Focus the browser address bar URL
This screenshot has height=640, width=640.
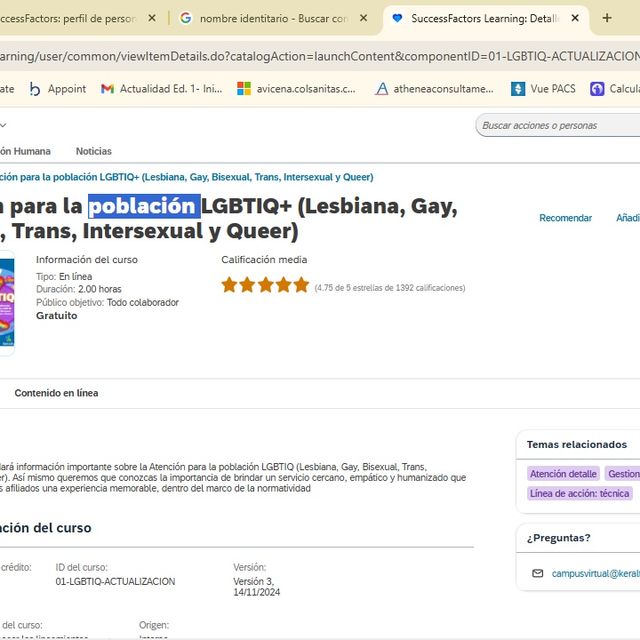tap(320, 56)
